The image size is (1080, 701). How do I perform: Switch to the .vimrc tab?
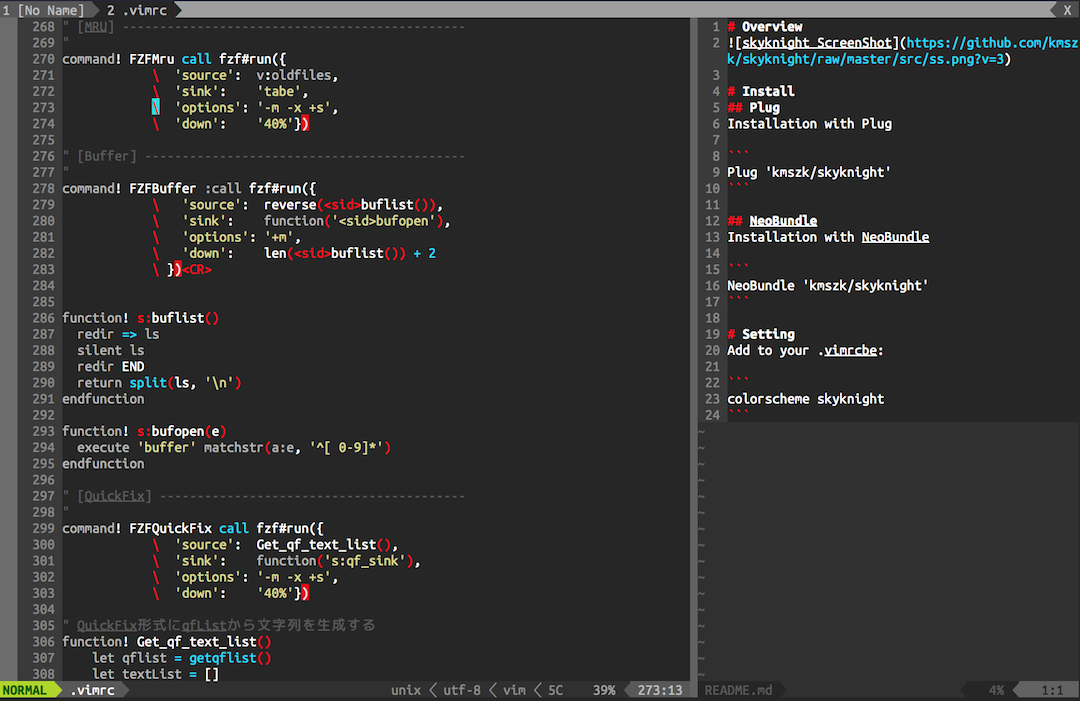(x=140, y=9)
